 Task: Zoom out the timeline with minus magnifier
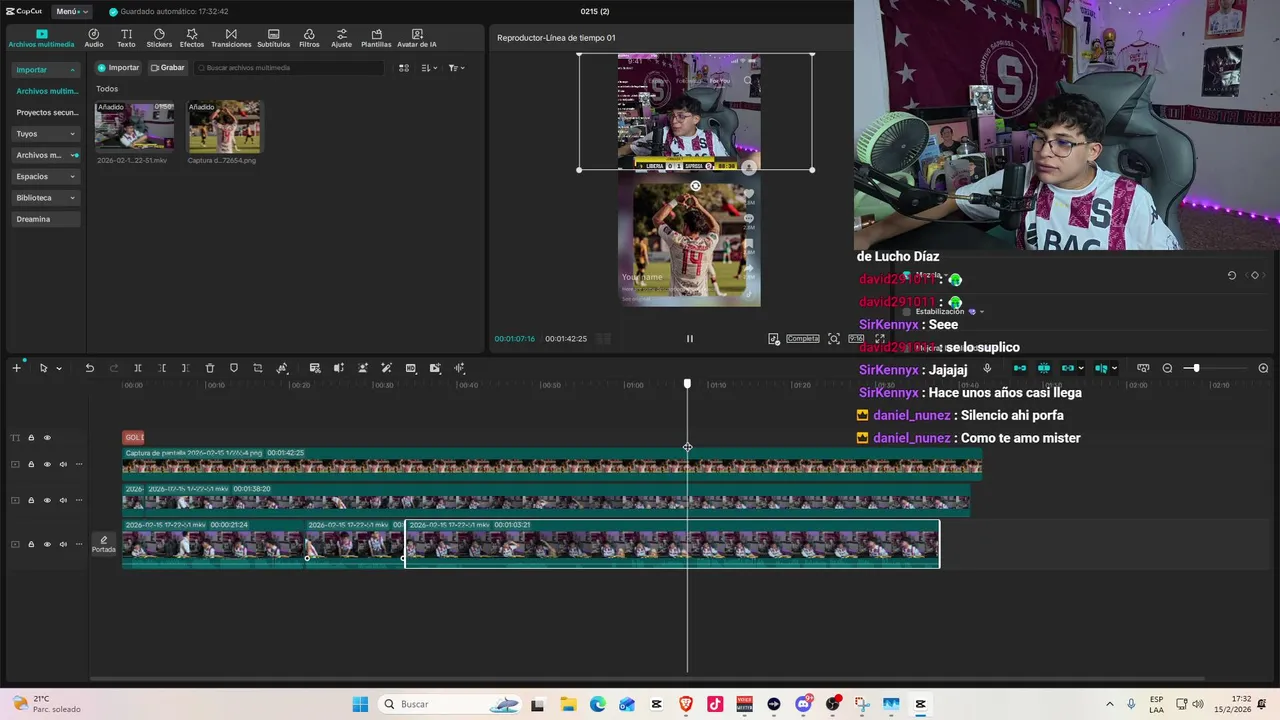click(x=1167, y=368)
